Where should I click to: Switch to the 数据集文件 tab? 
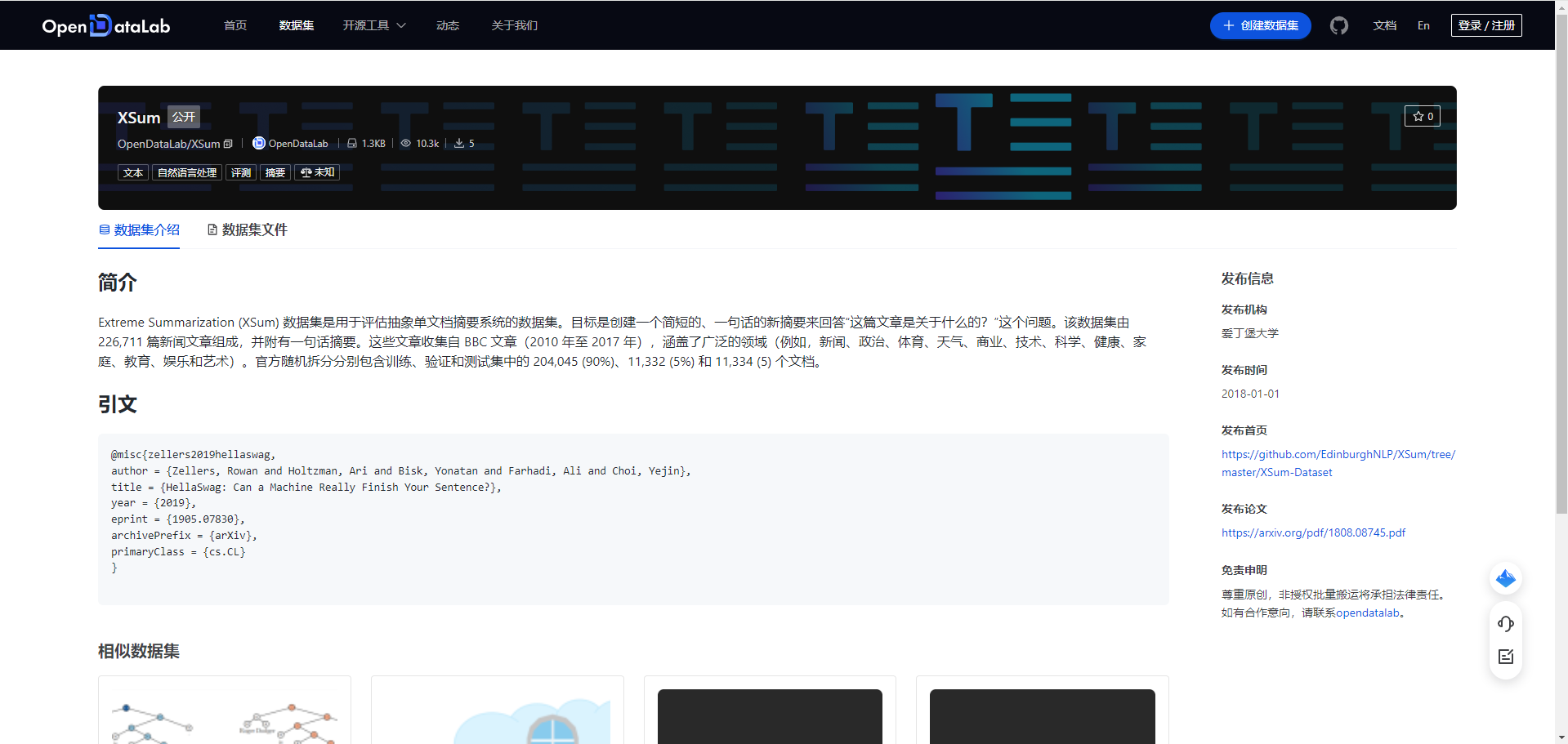point(248,230)
